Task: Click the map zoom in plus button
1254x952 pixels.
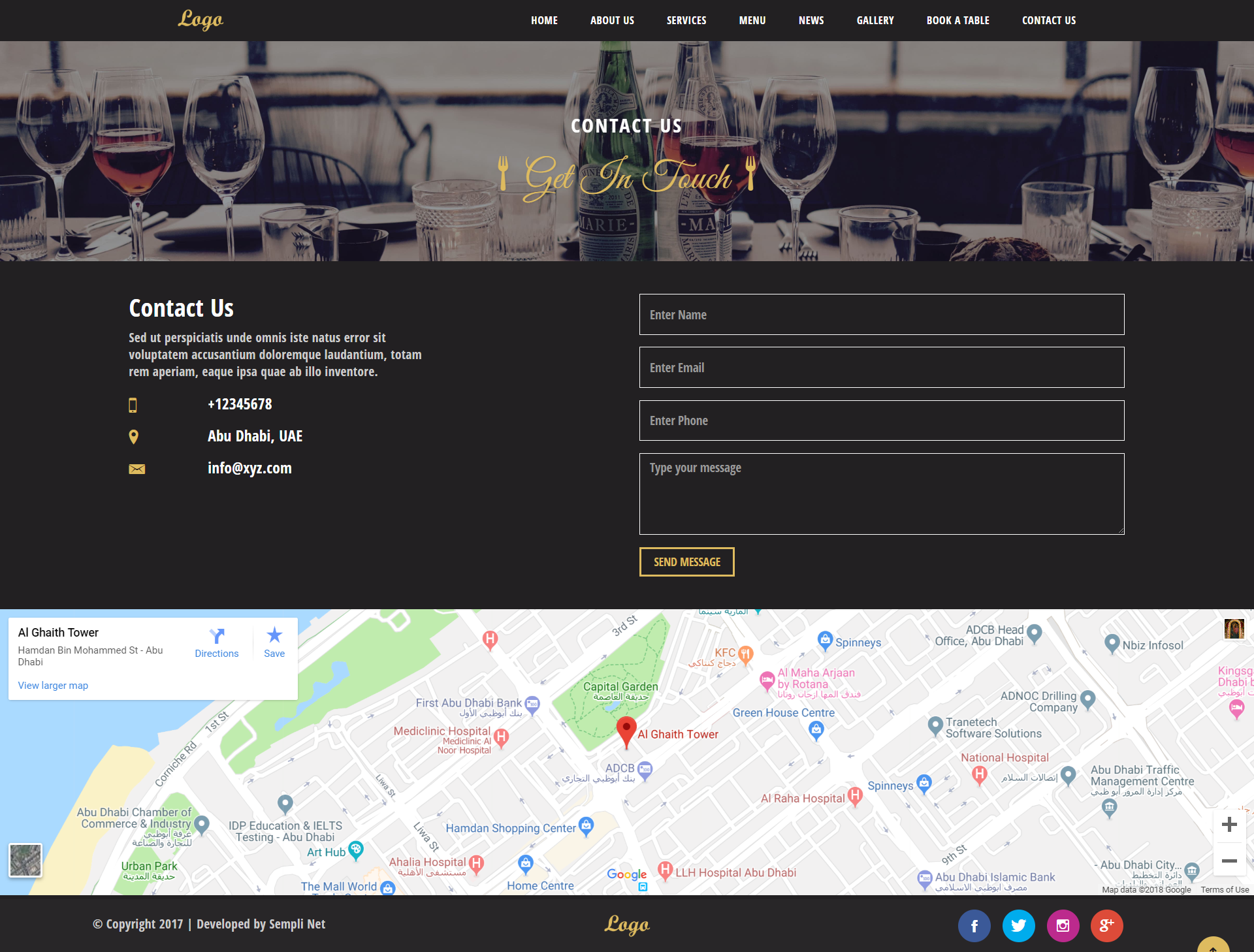Action: (1229, 825)
